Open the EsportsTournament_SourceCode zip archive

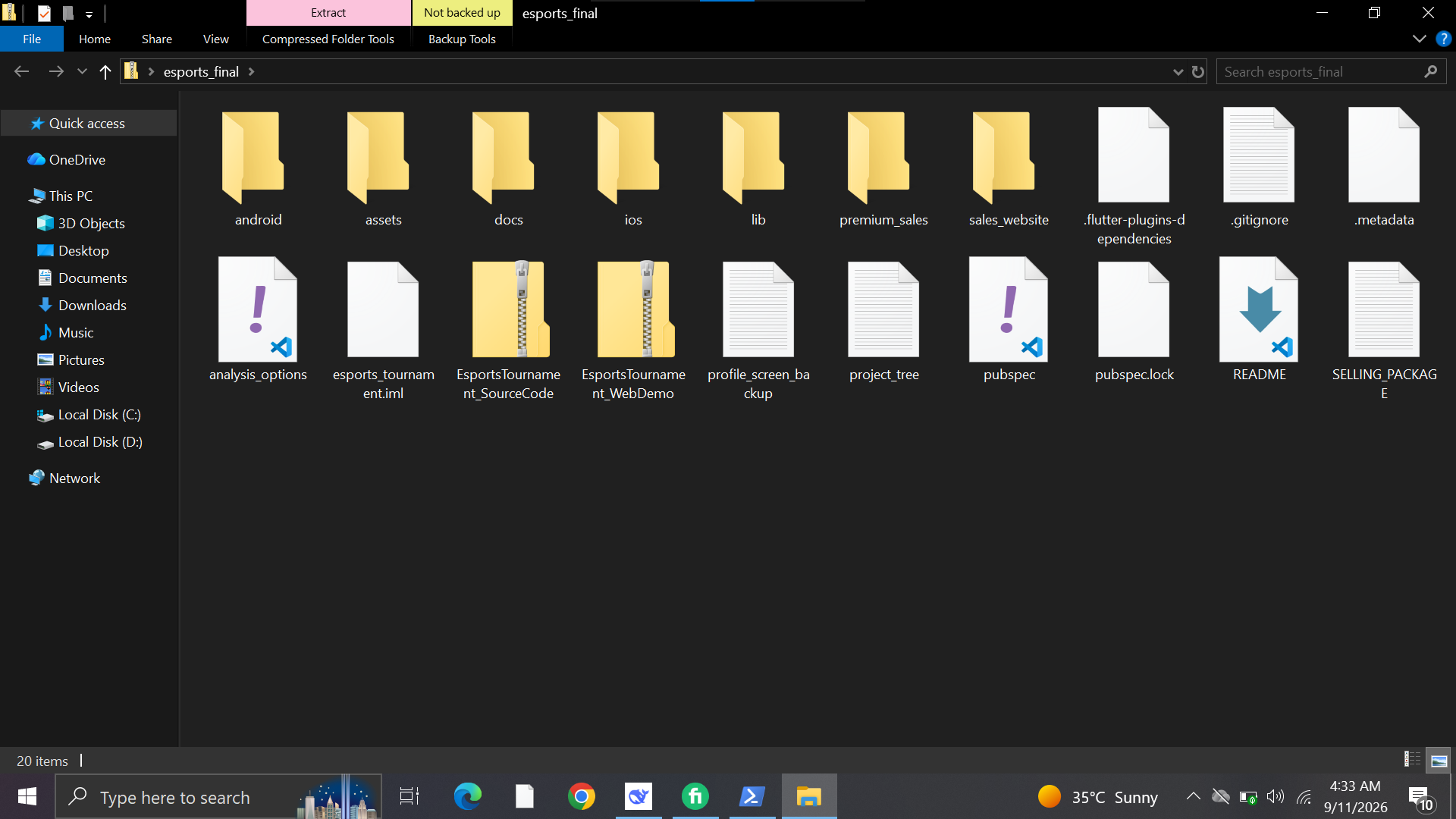coord(509,331)
